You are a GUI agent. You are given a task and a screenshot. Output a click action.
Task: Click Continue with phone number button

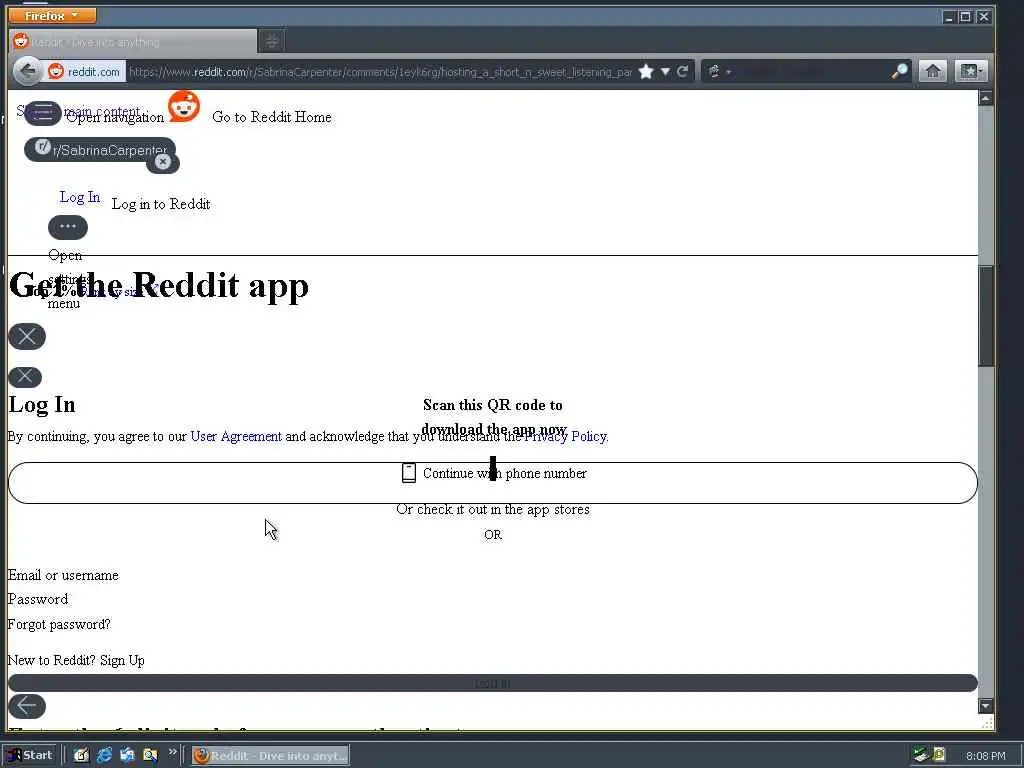(x=493, y=483)
